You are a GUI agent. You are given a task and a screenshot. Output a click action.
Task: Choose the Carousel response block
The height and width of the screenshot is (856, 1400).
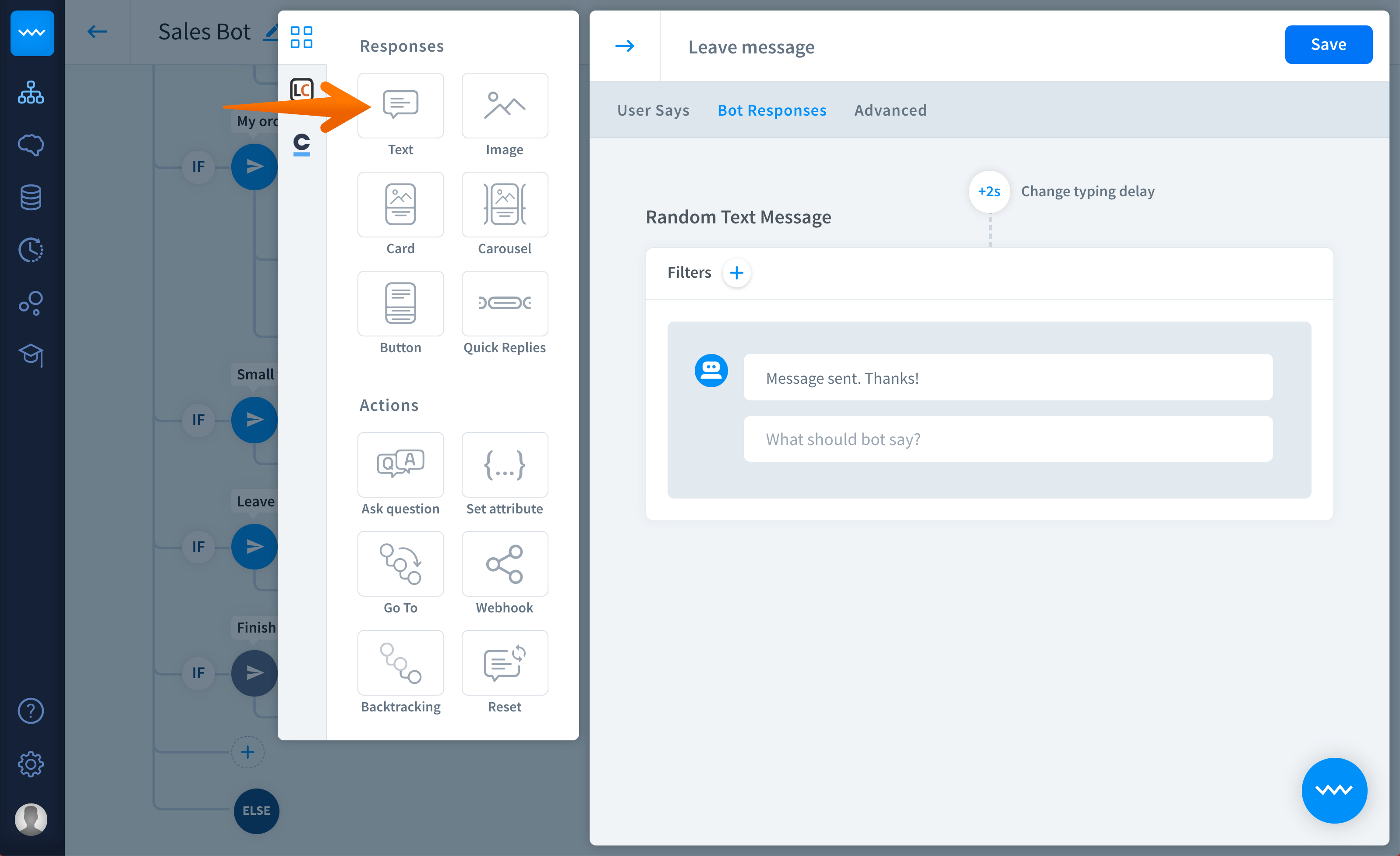point(504,204)
